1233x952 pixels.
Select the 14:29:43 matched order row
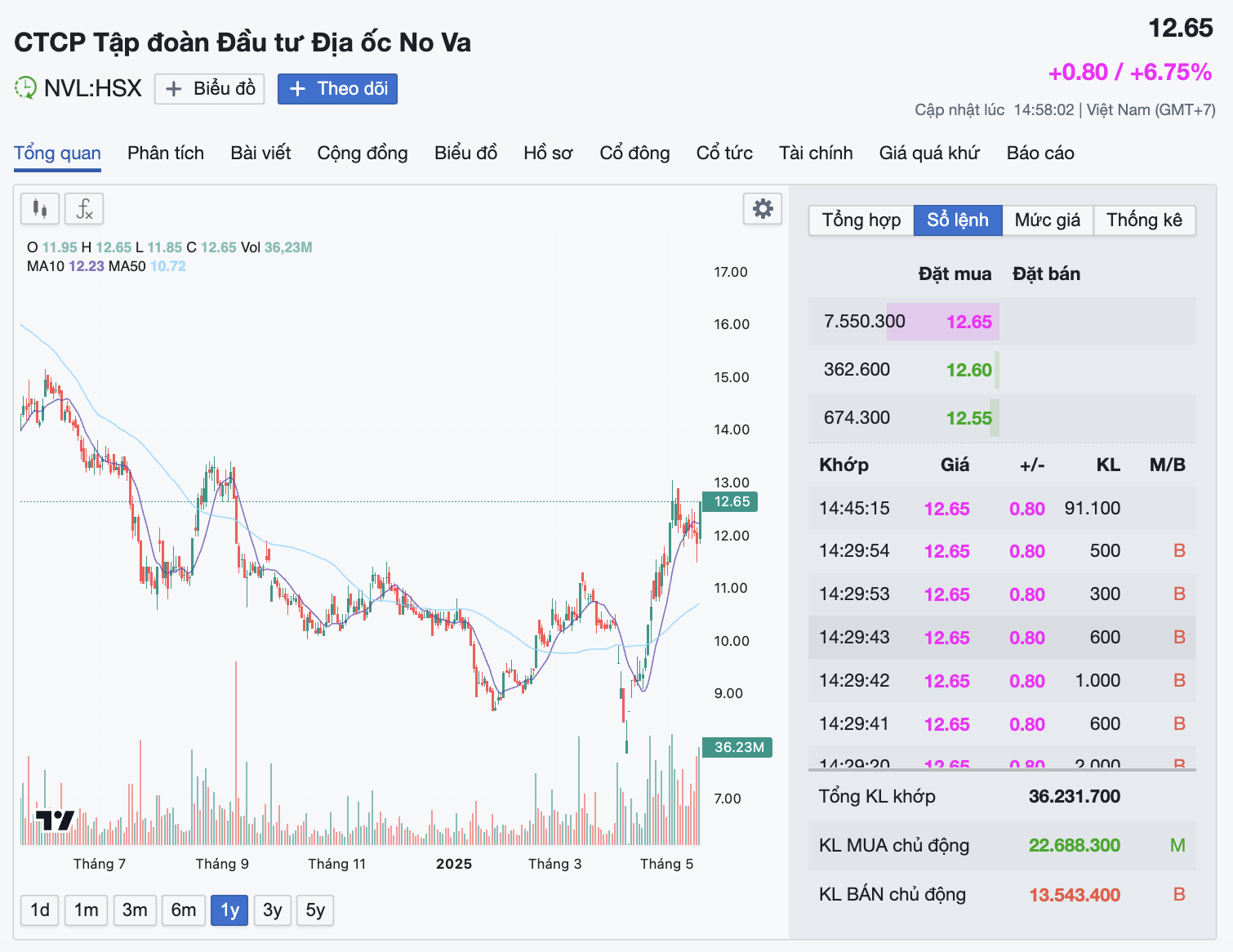click(x=1002, y=638)
